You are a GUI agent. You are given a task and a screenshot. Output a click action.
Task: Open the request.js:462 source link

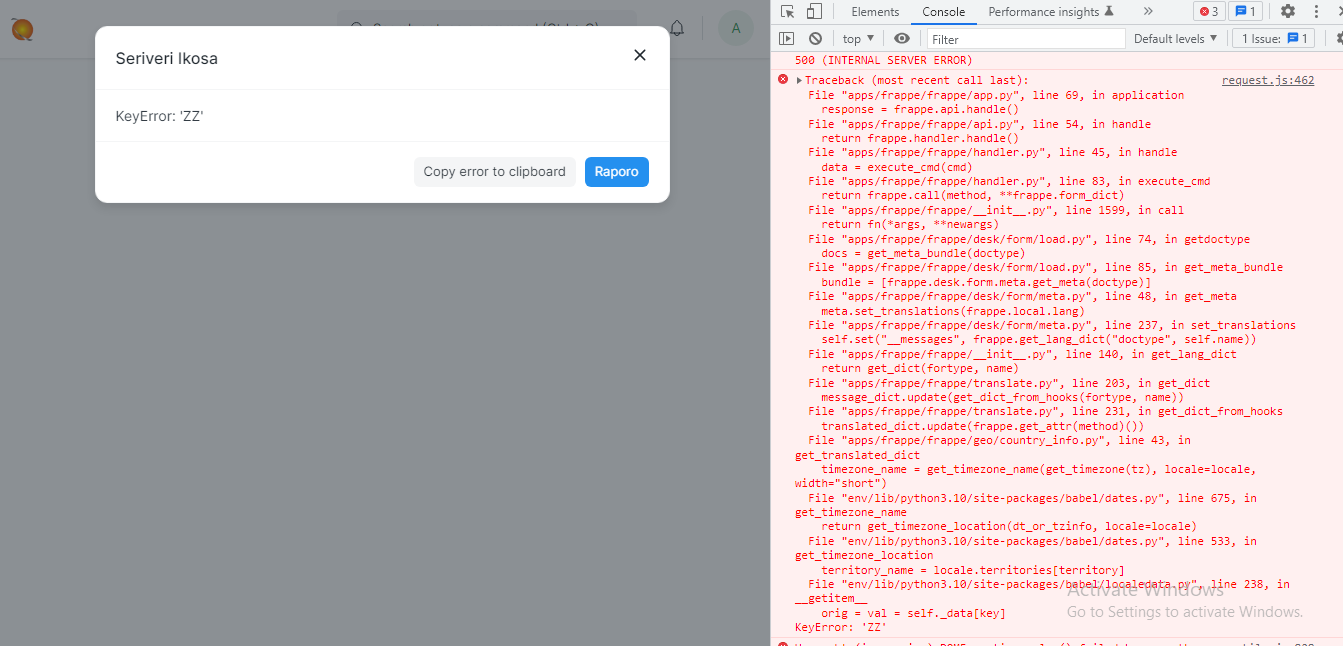(x=1268, y=81)
